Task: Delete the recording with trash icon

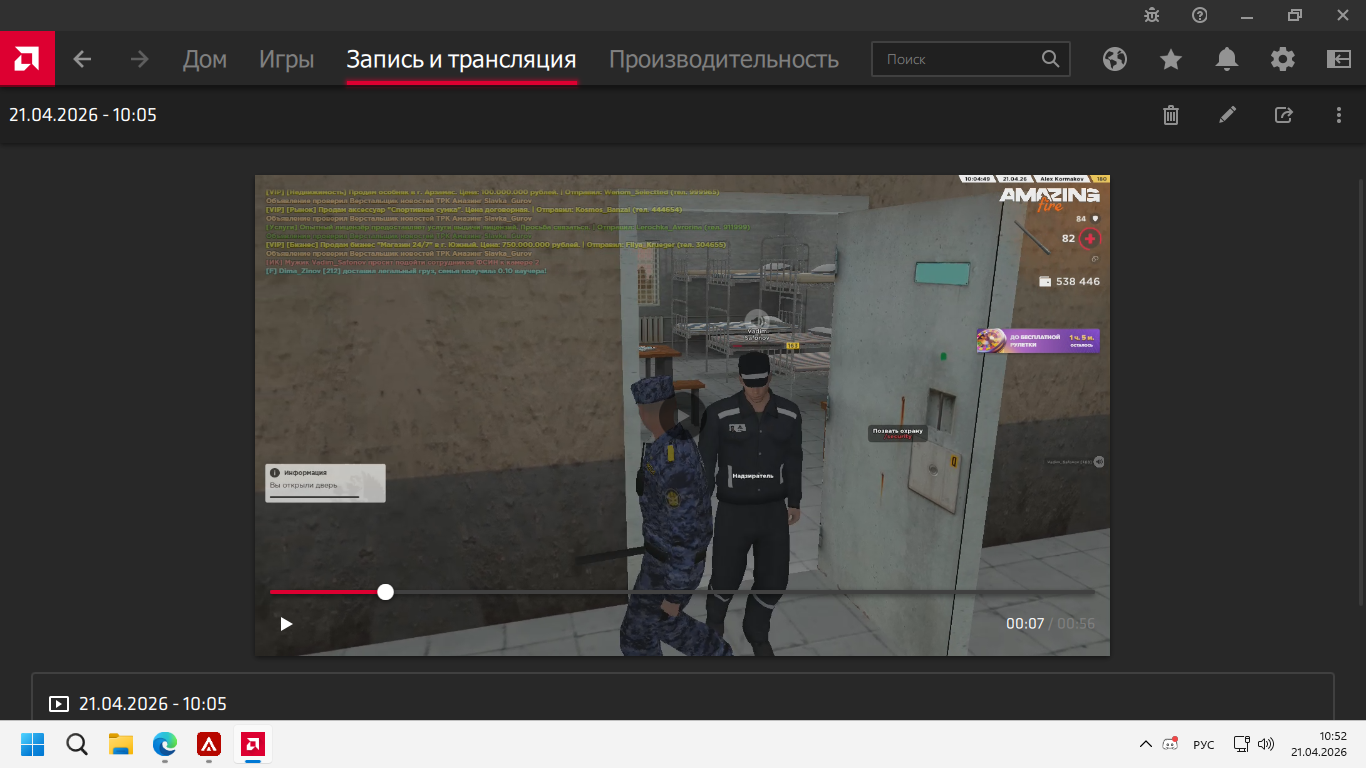Action: [1171, 115]
